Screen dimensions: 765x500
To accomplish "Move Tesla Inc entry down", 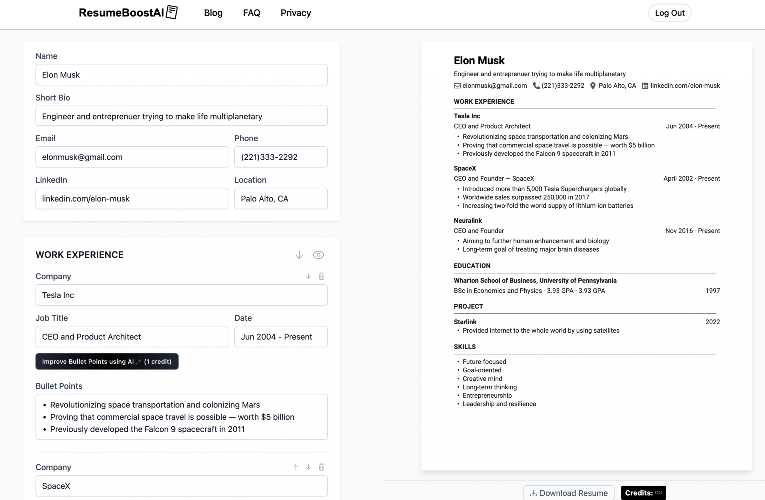I will [309, 276].
